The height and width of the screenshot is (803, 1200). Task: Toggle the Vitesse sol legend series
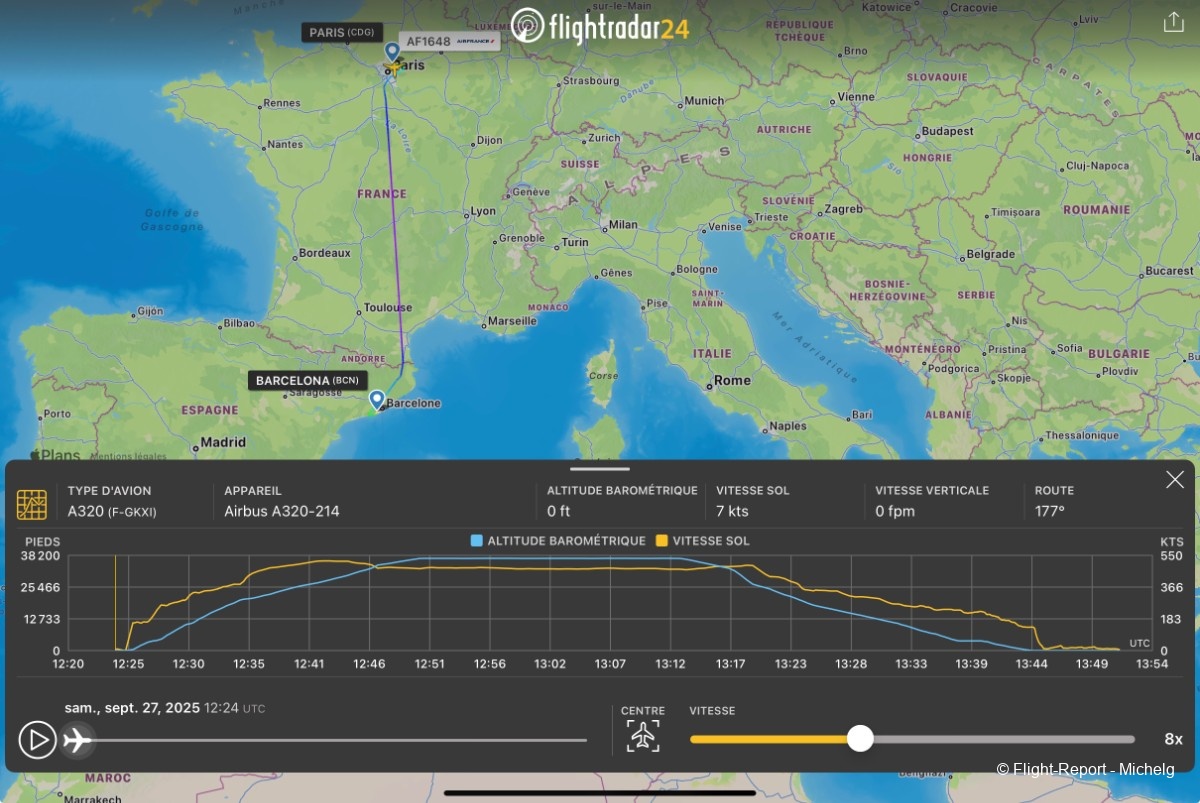coord(702,541)
